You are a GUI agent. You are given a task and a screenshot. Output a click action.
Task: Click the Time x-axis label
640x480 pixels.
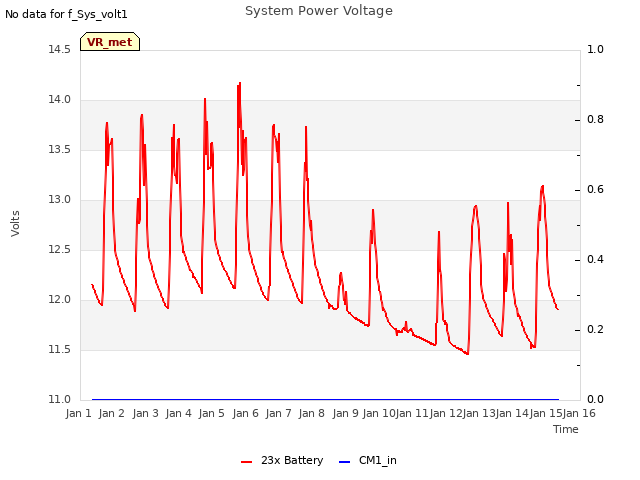566,429
